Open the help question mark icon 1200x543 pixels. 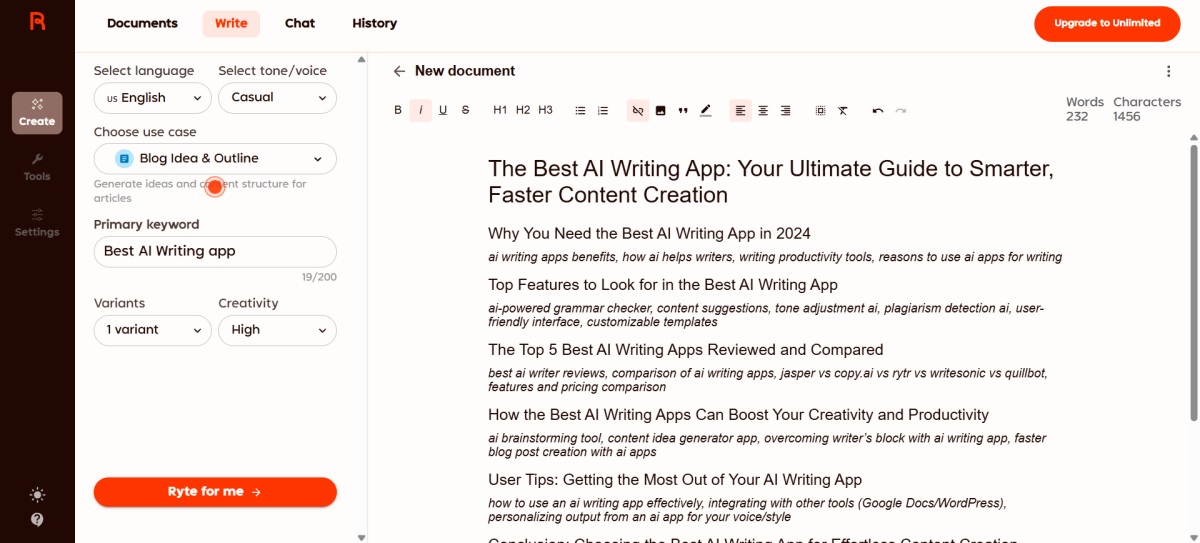pyautogui.click(x=37, y=520)
